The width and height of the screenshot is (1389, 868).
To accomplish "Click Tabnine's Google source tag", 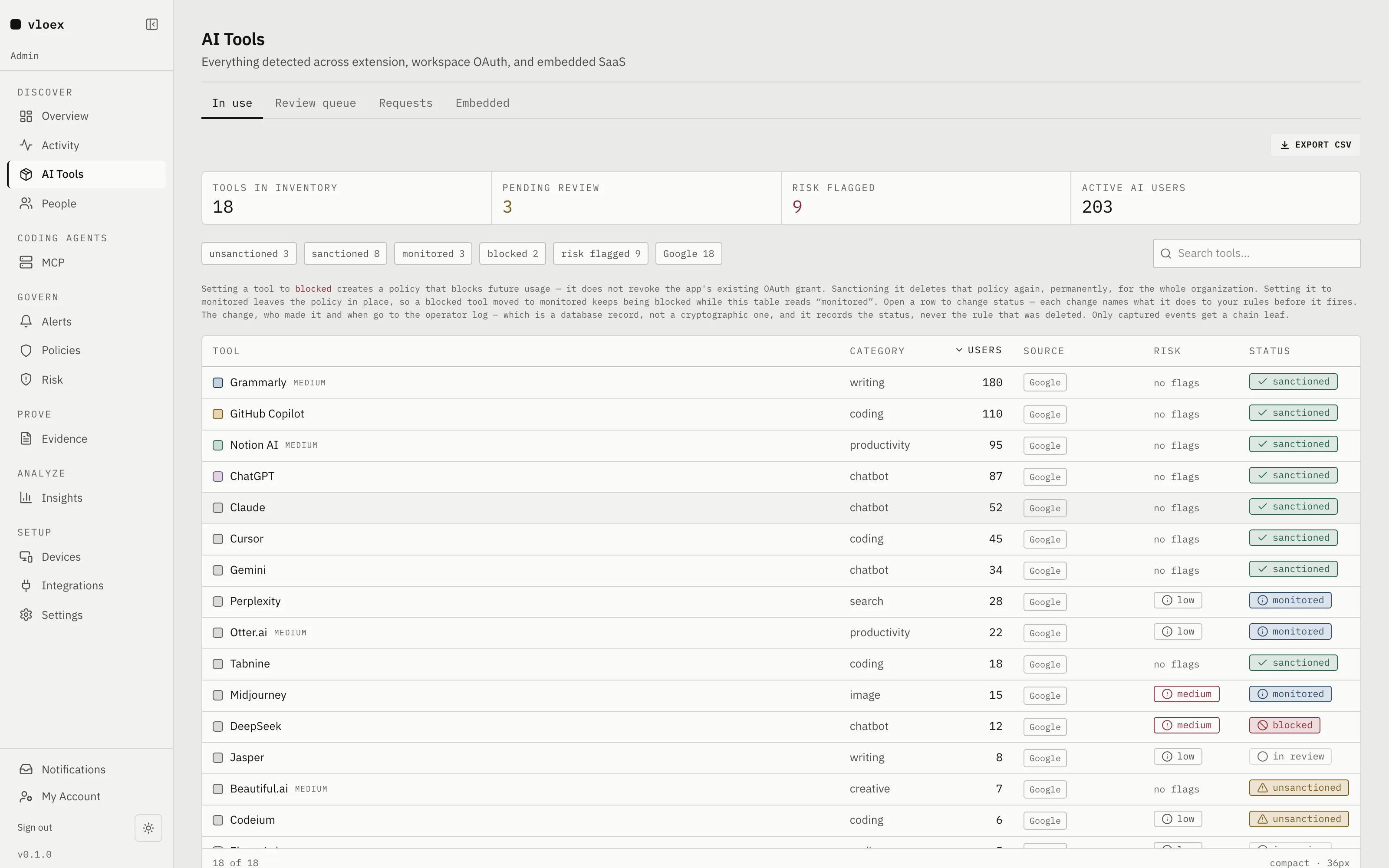I will click(1045, 664).
